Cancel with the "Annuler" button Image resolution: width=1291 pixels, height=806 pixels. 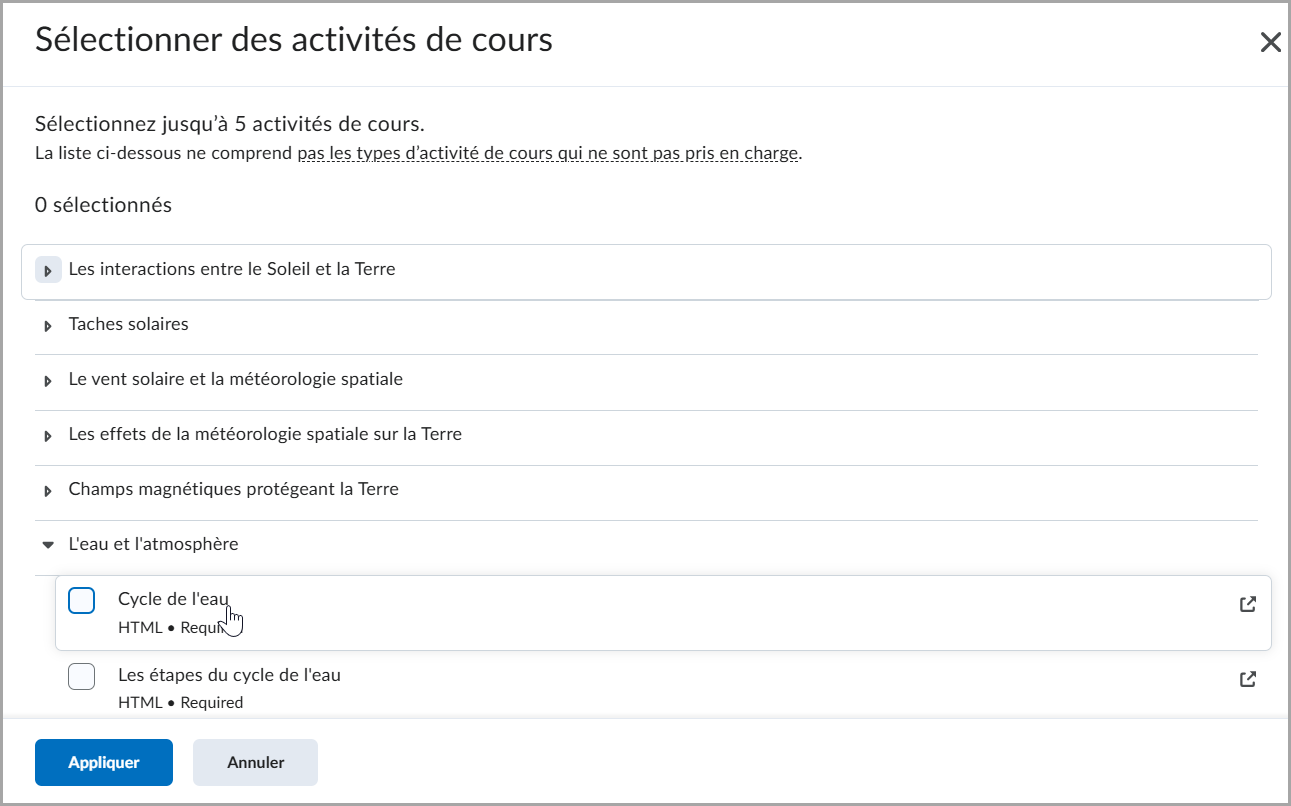[255, 762]
